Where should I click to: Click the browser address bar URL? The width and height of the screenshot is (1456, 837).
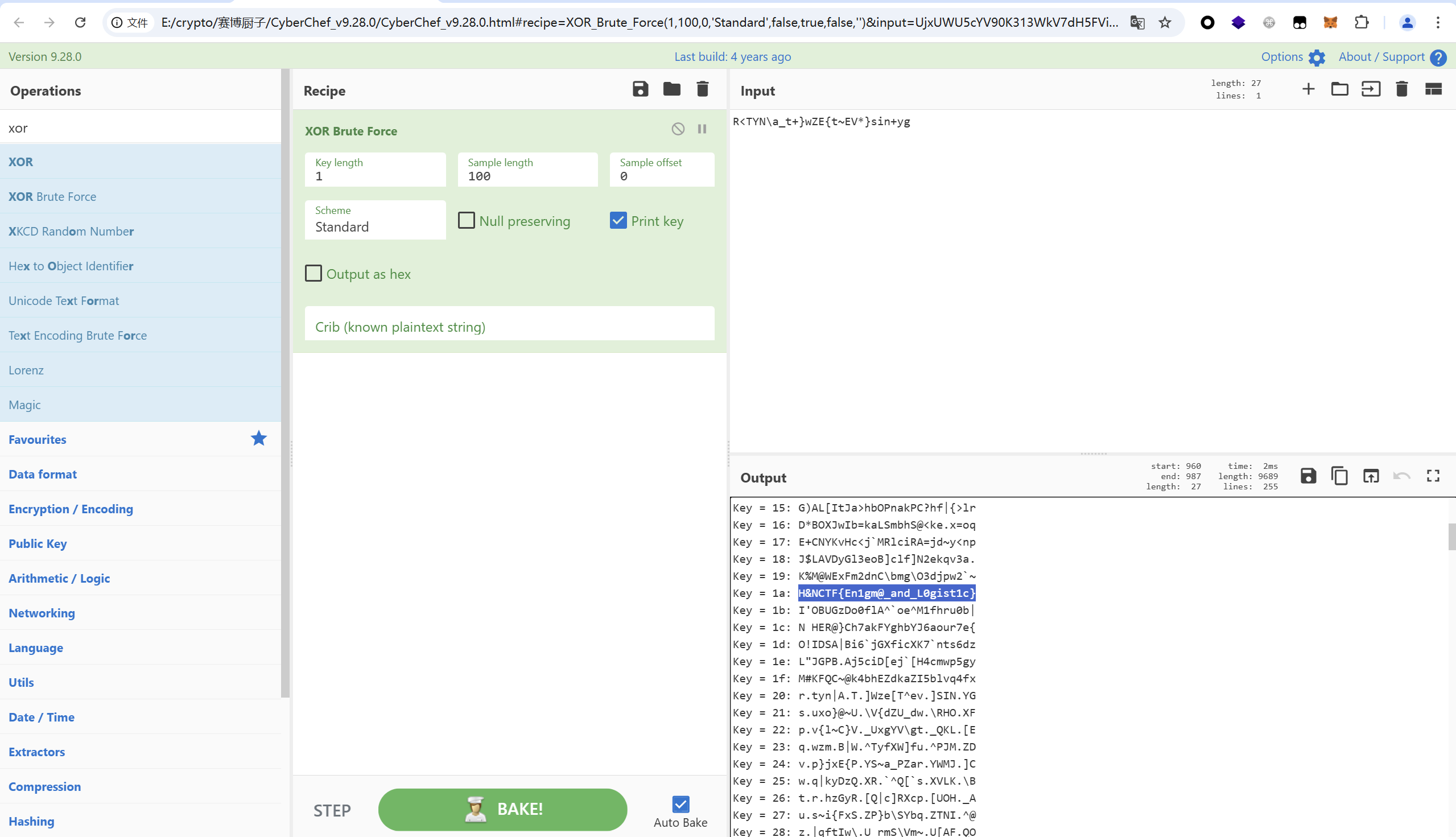coord(639,22)
